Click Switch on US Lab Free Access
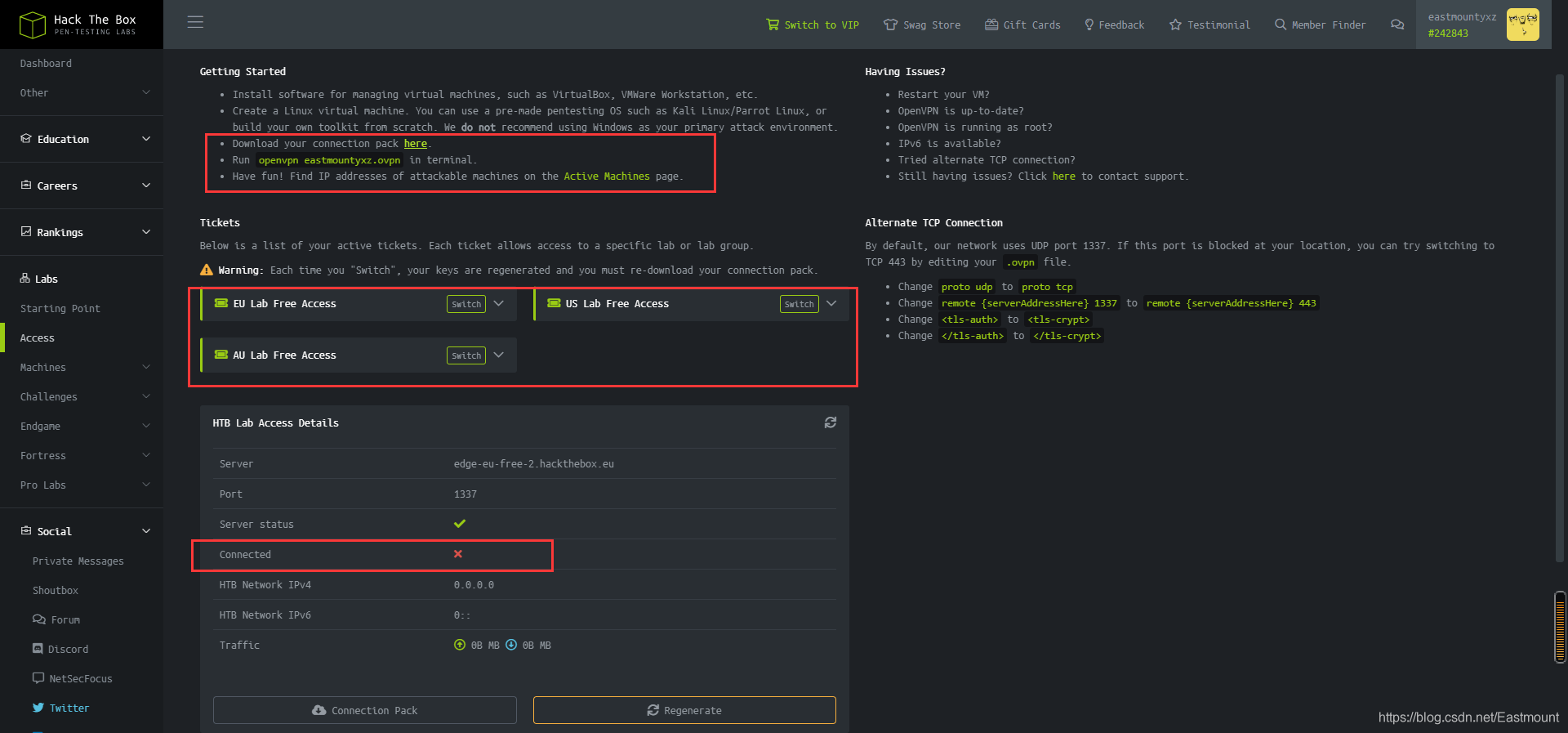Viewport: 1568px width, 733px height. (x=800, y=304)
